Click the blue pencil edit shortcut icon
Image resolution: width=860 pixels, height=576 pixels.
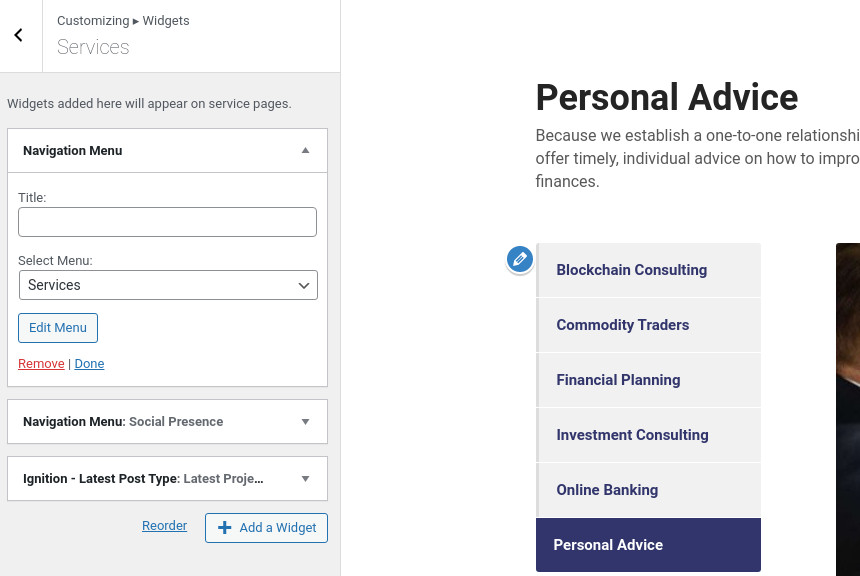point(519,259)
